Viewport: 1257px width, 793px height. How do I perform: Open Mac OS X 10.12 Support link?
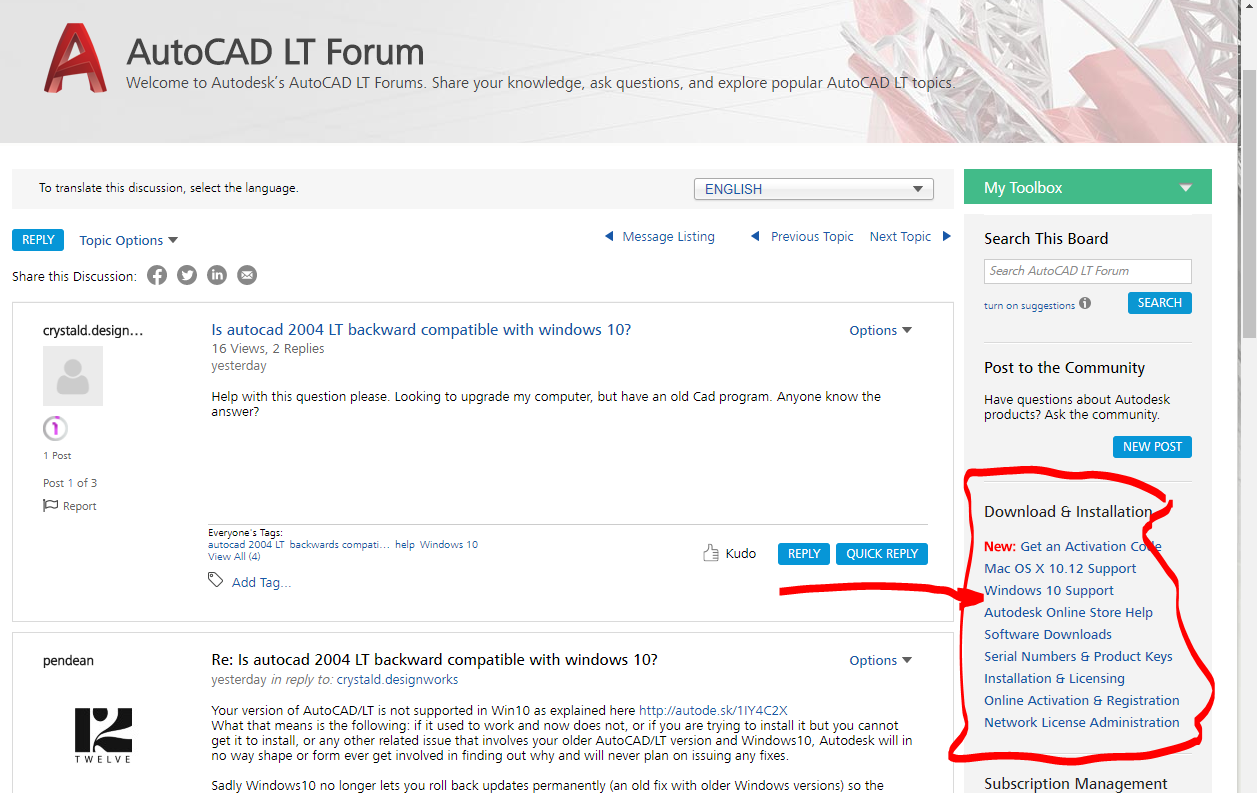(x=1060, y=569)
